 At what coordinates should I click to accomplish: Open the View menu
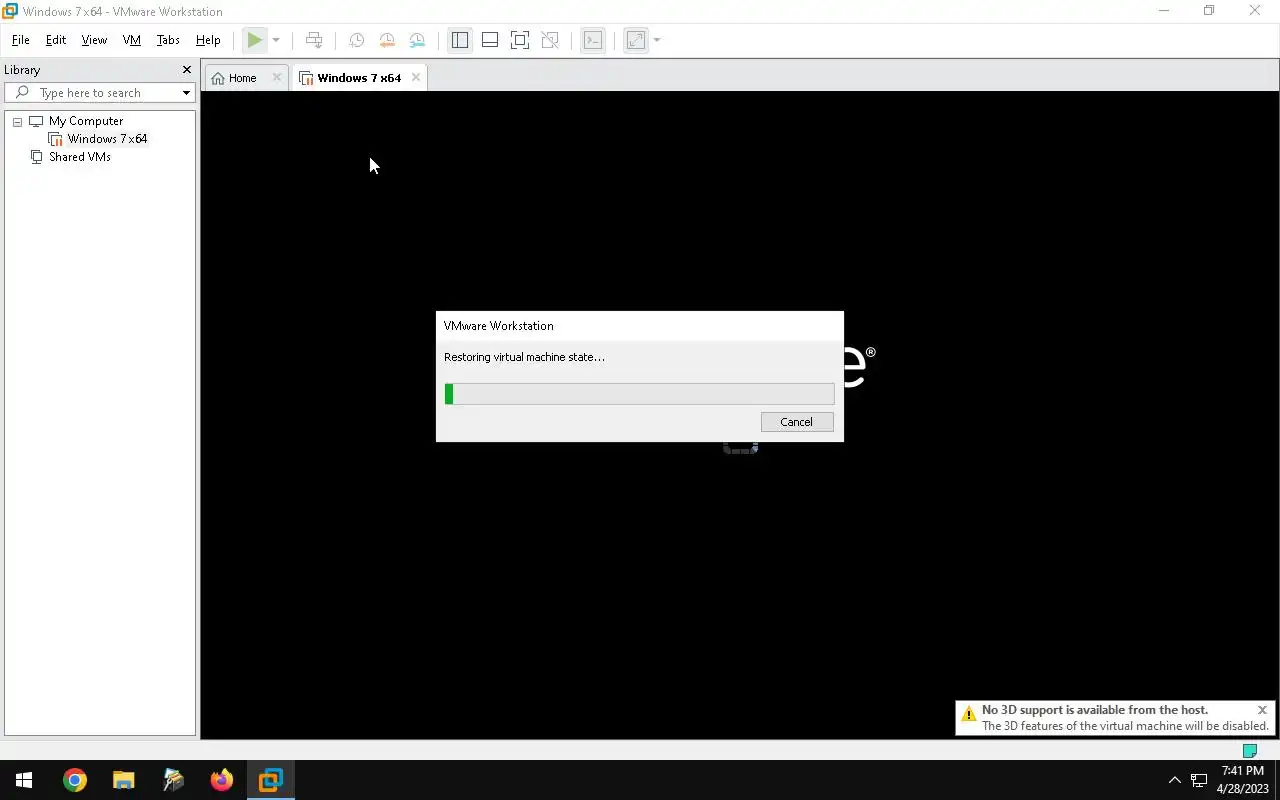click(x=94, y=40)
